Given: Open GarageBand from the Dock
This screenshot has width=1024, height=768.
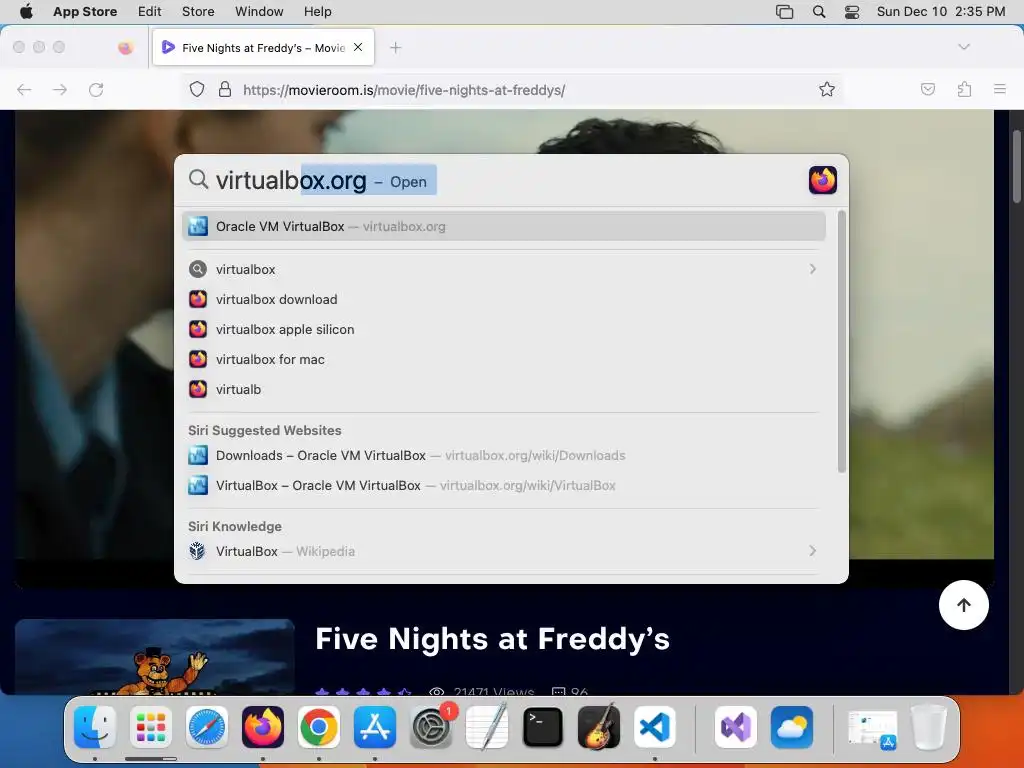Looking at the screenshot, I should (x=599, y=727).
